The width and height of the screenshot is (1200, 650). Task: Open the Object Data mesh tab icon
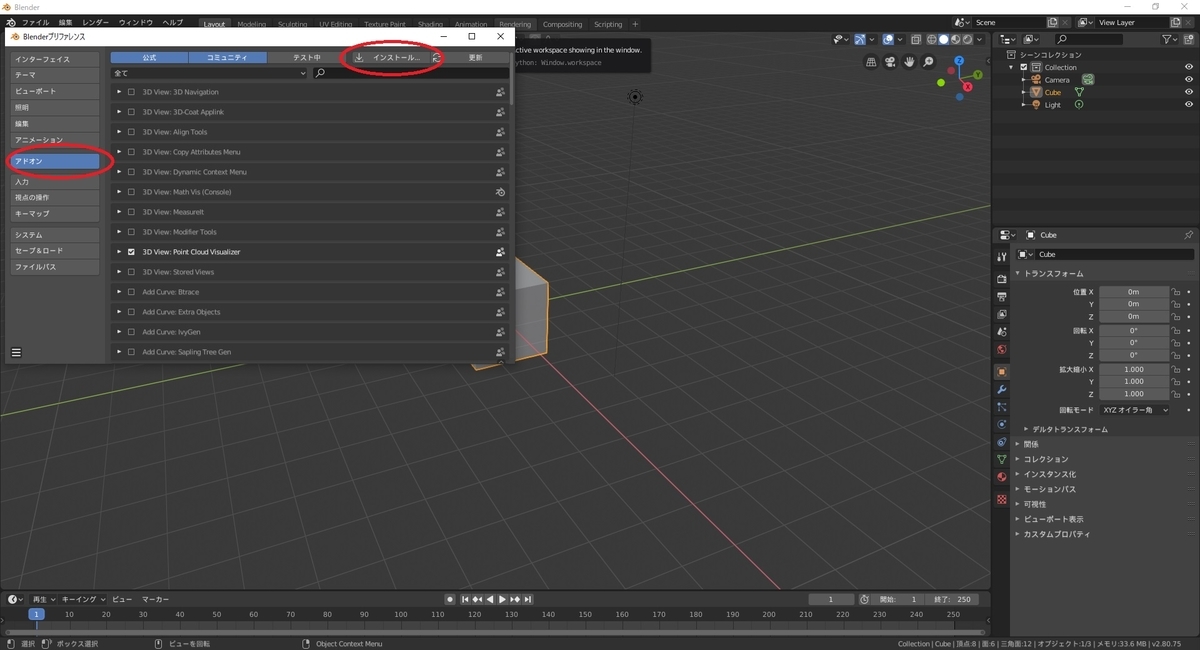pos(1002,459)
